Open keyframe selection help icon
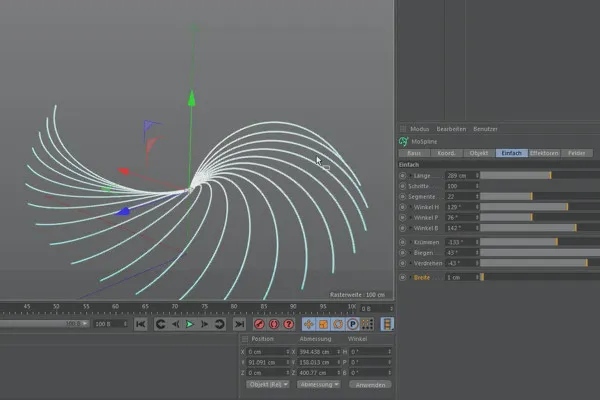600x400 pixels. [x=289, y=324]
